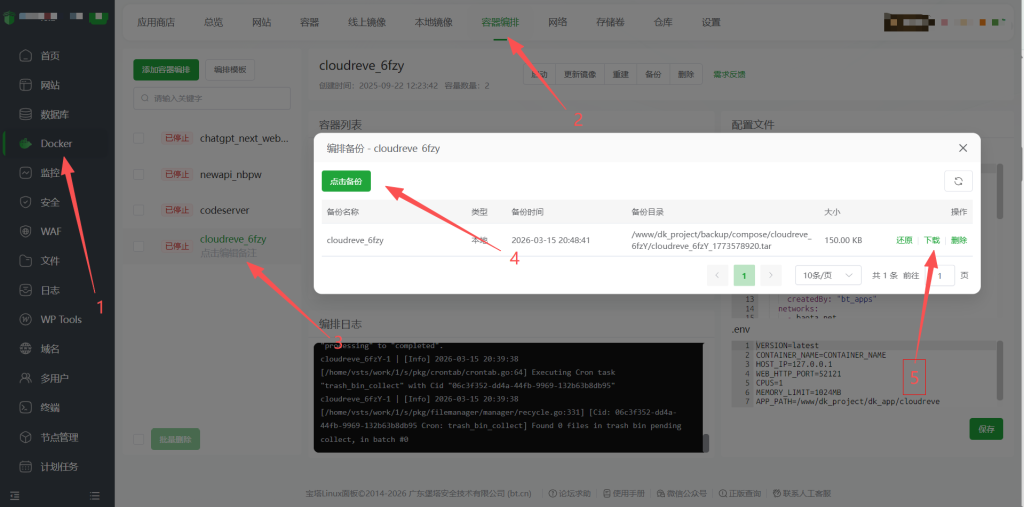
Task: Refresh the backup list with refresh icon
Action: [x=958, y=181]
